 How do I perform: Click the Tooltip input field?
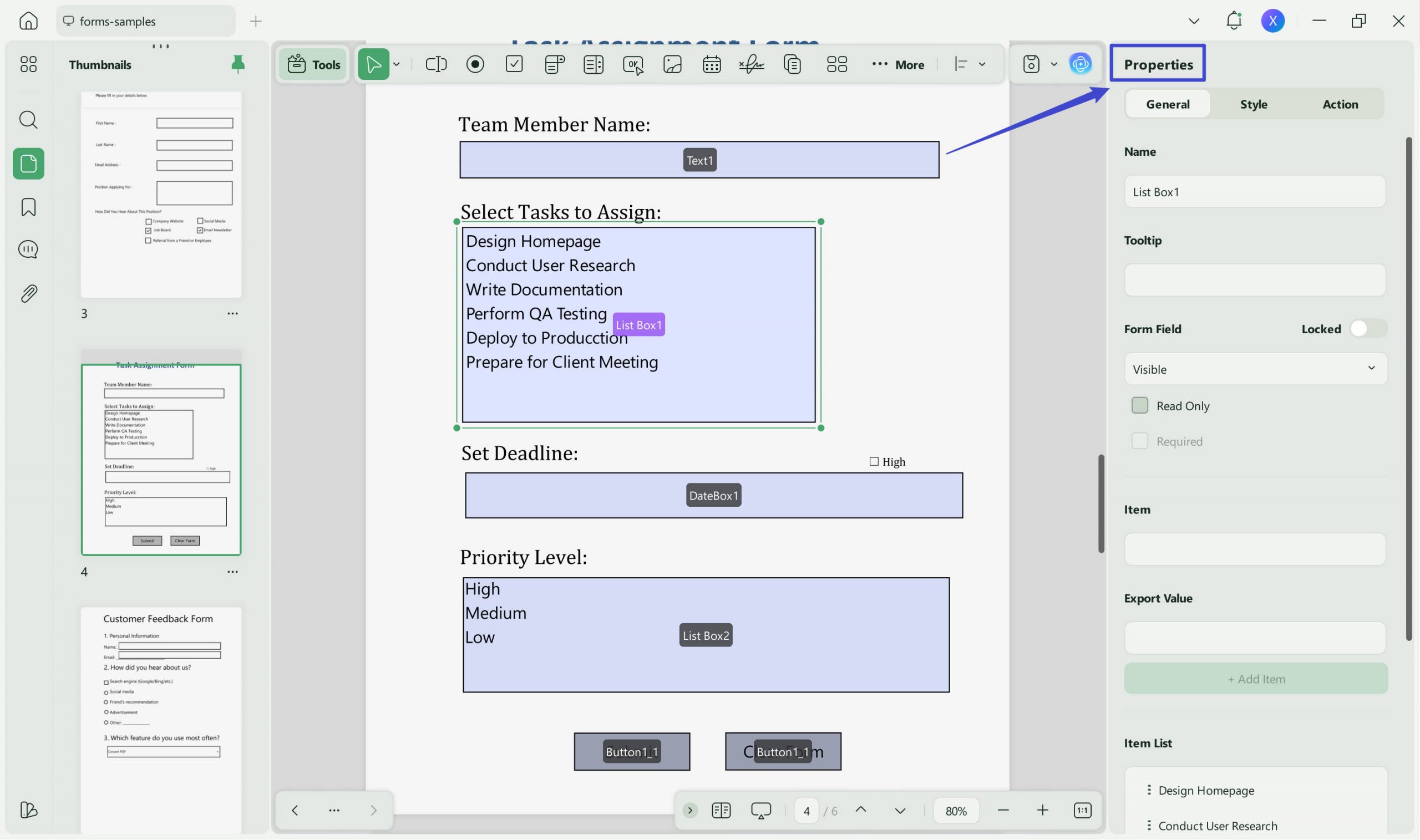click(1255, 279)
